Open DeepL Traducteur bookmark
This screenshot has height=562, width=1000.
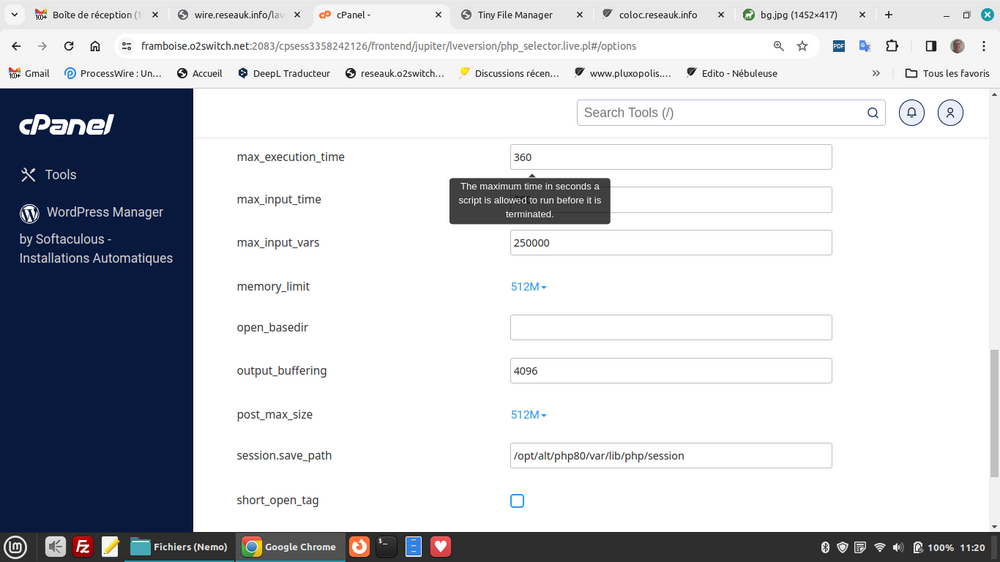284,73
